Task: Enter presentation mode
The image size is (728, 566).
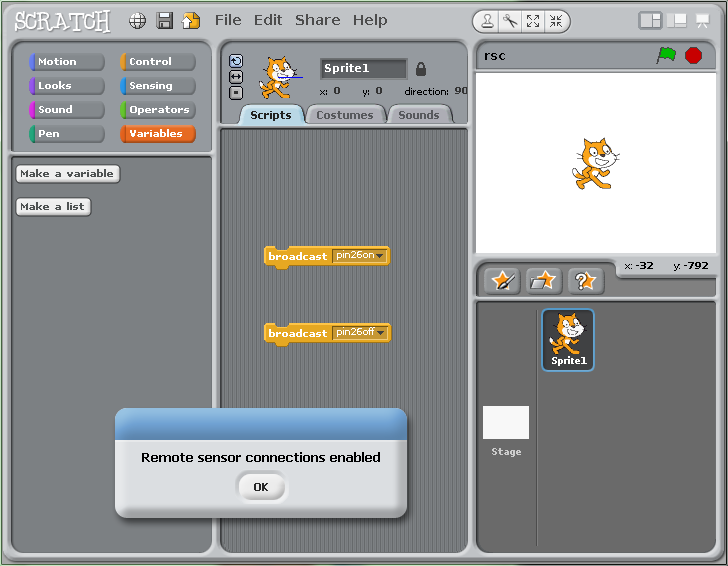Action: tap(702, 20)
